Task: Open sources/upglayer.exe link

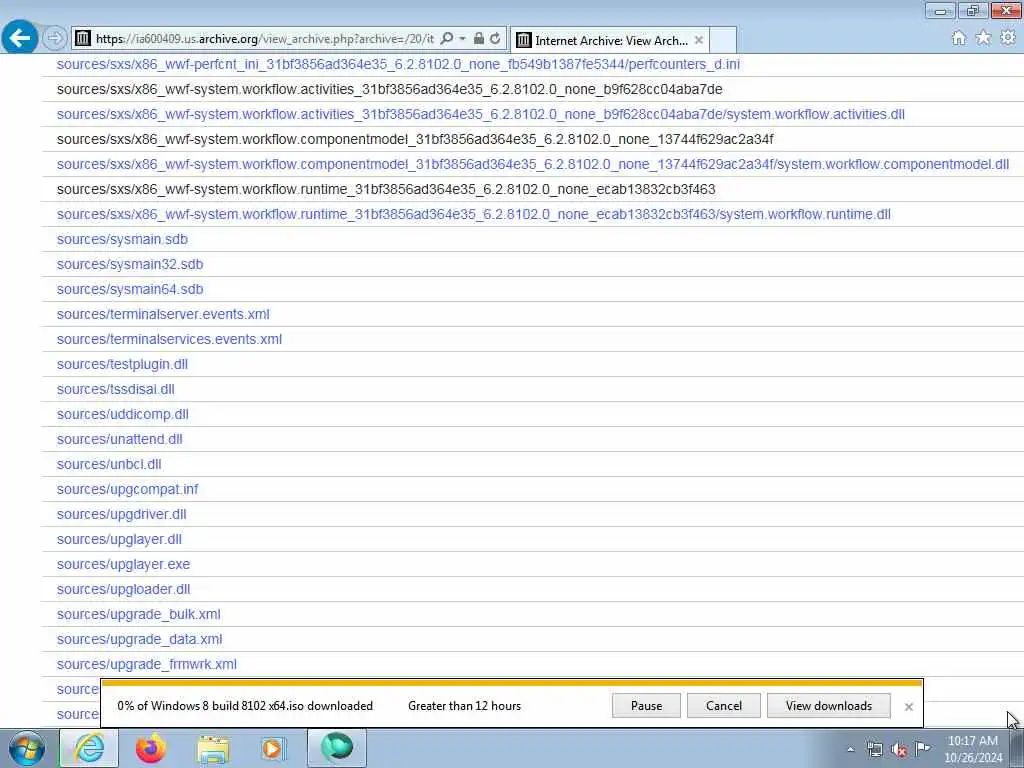Action: click(123, 564)
